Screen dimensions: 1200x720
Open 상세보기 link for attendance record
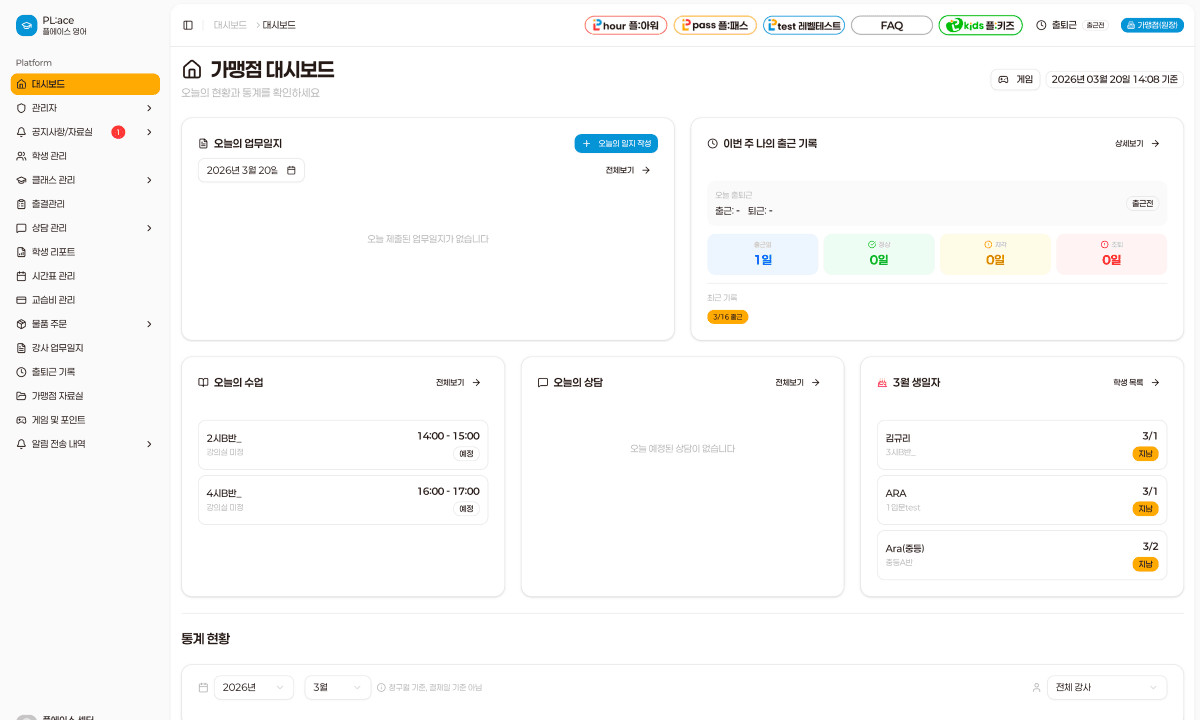(x=1137, y=144)
